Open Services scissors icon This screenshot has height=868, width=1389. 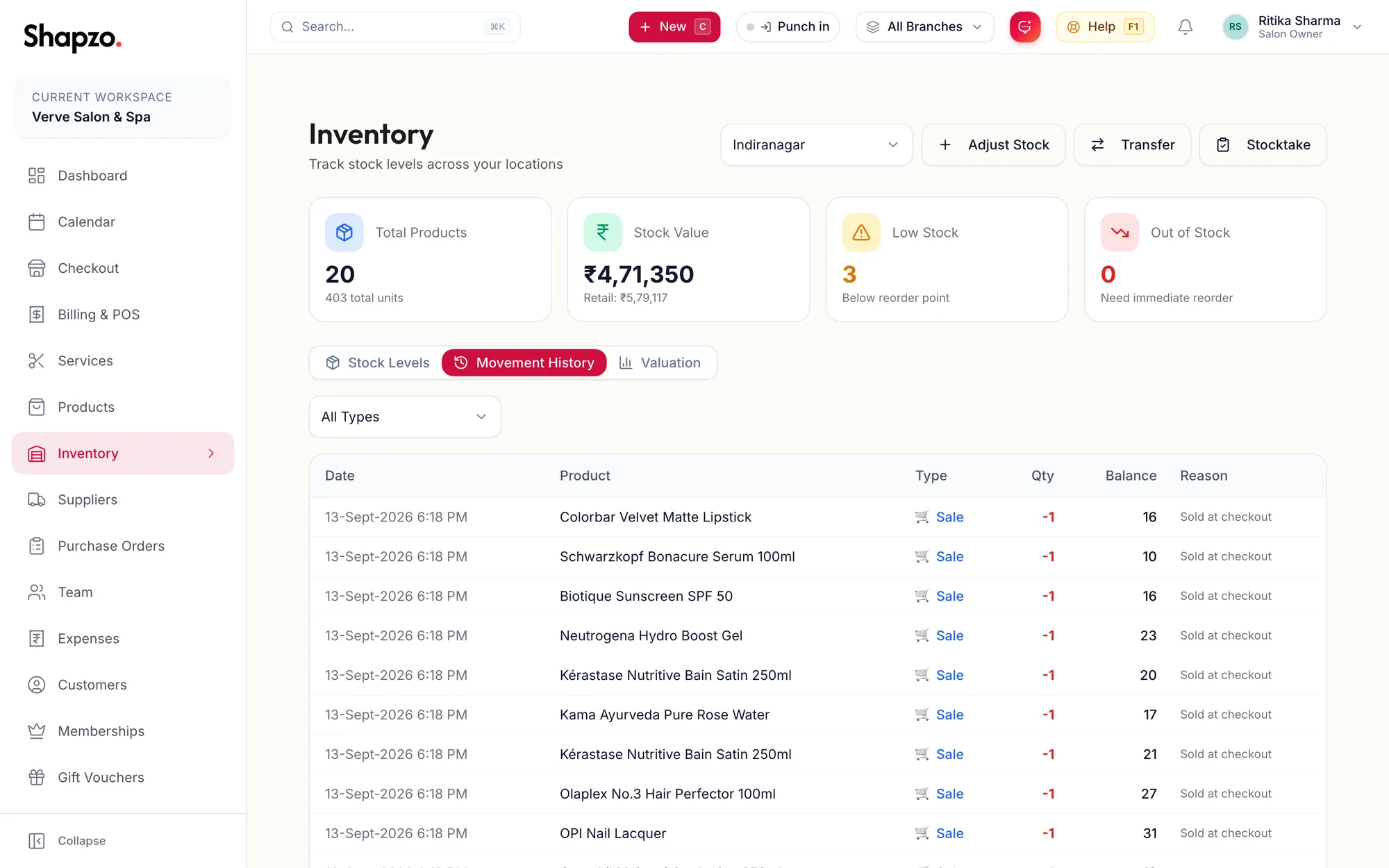click(x=36, y=361)
